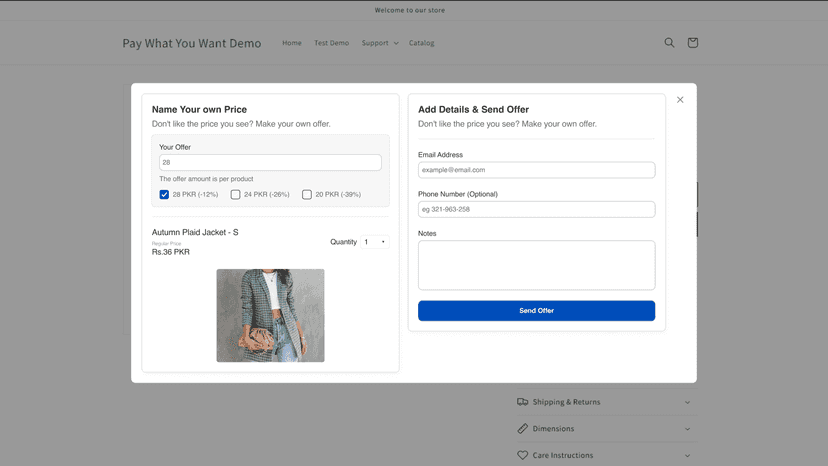Click 'The offer amount is per product' note
This screenshot has width=828, height=466.
click(206, 179)
